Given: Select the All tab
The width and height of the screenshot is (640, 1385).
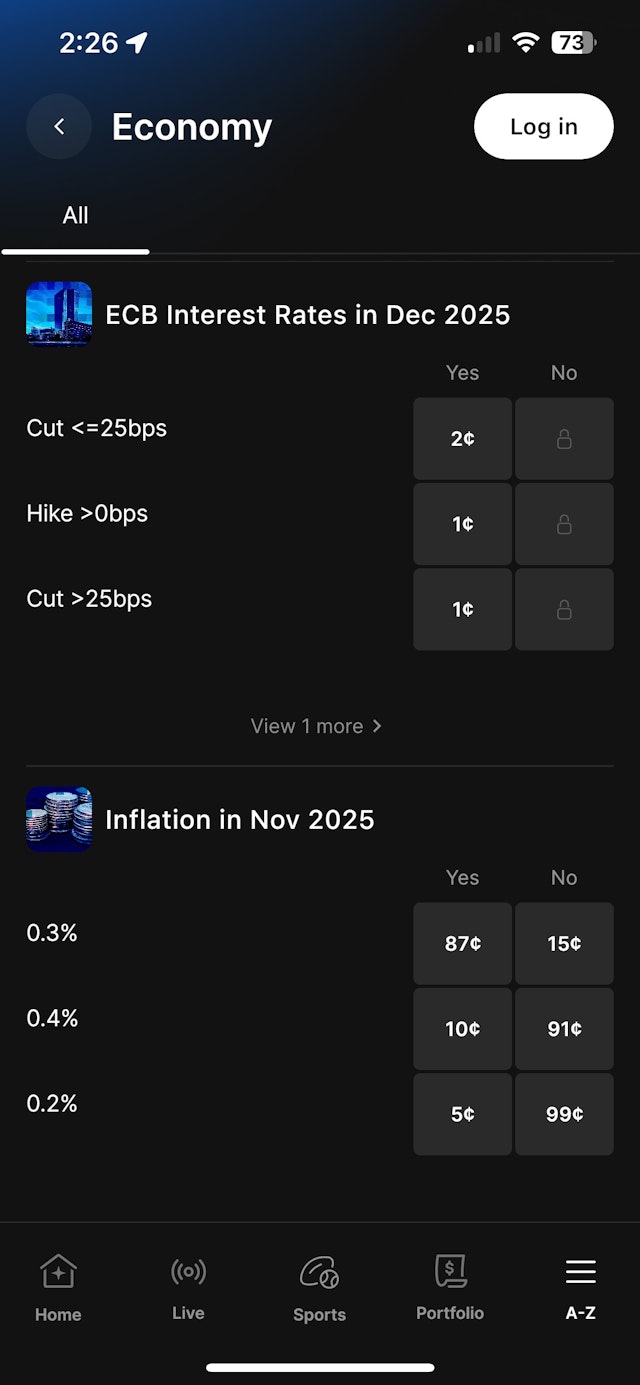Looking at the screenshot, I should (76, 216).
